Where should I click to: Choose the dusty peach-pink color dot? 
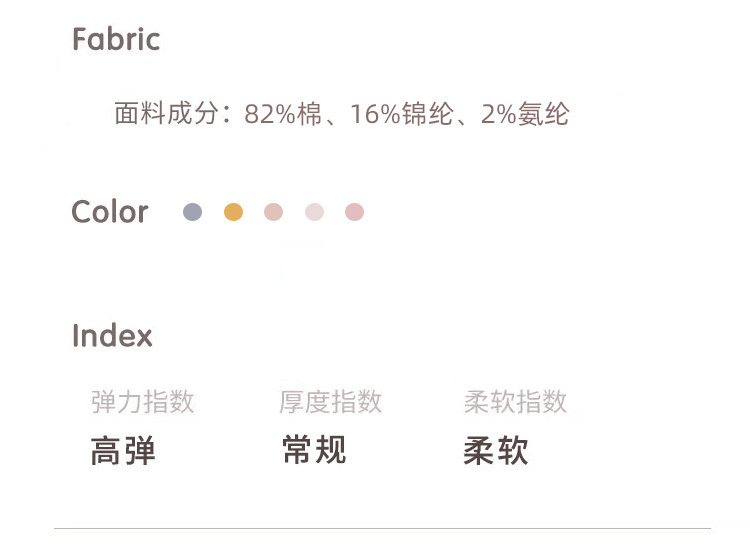pyautogui.click(x=274, y=212)
